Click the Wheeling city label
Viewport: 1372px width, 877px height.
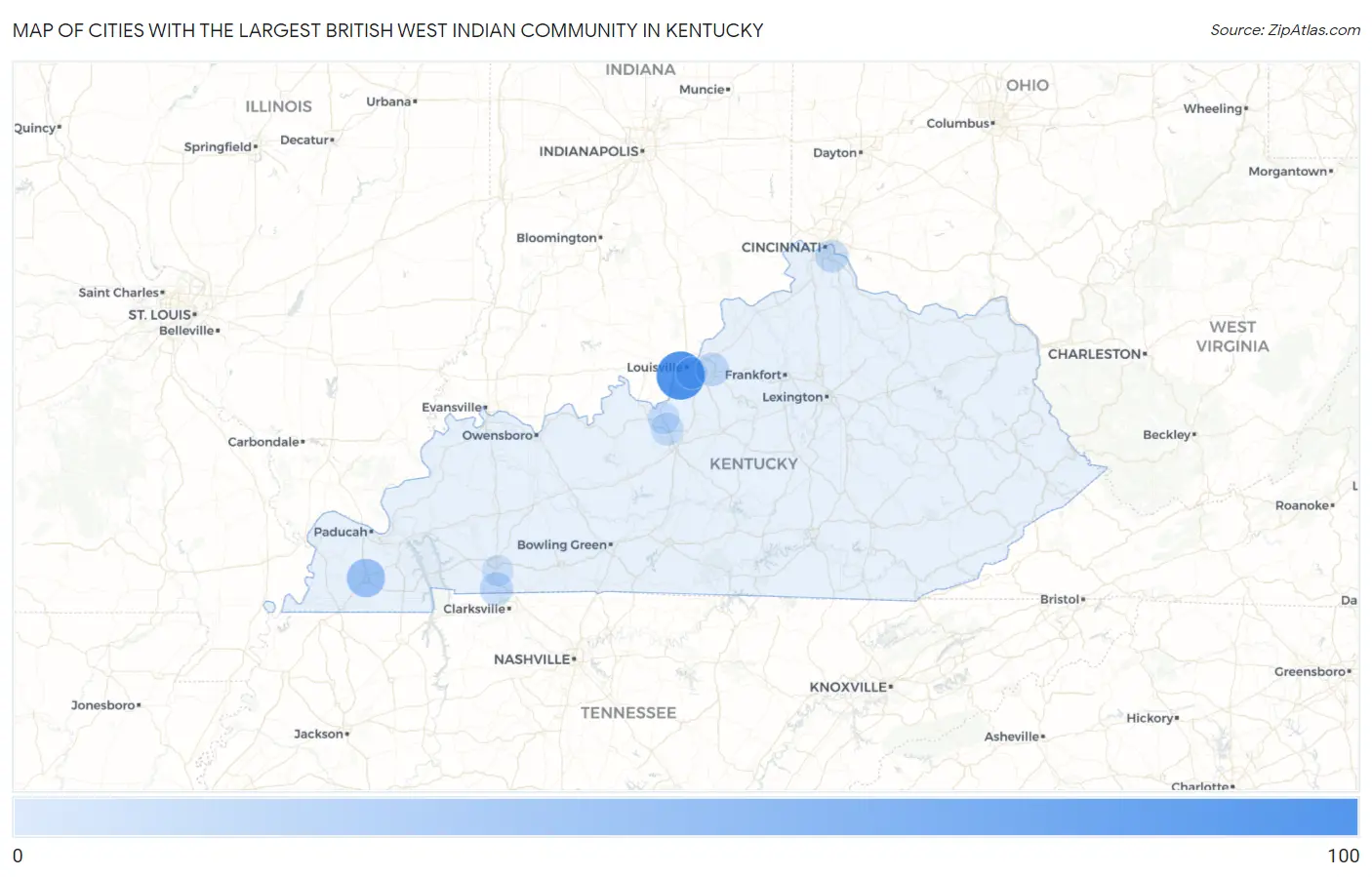click(1213, 108)
